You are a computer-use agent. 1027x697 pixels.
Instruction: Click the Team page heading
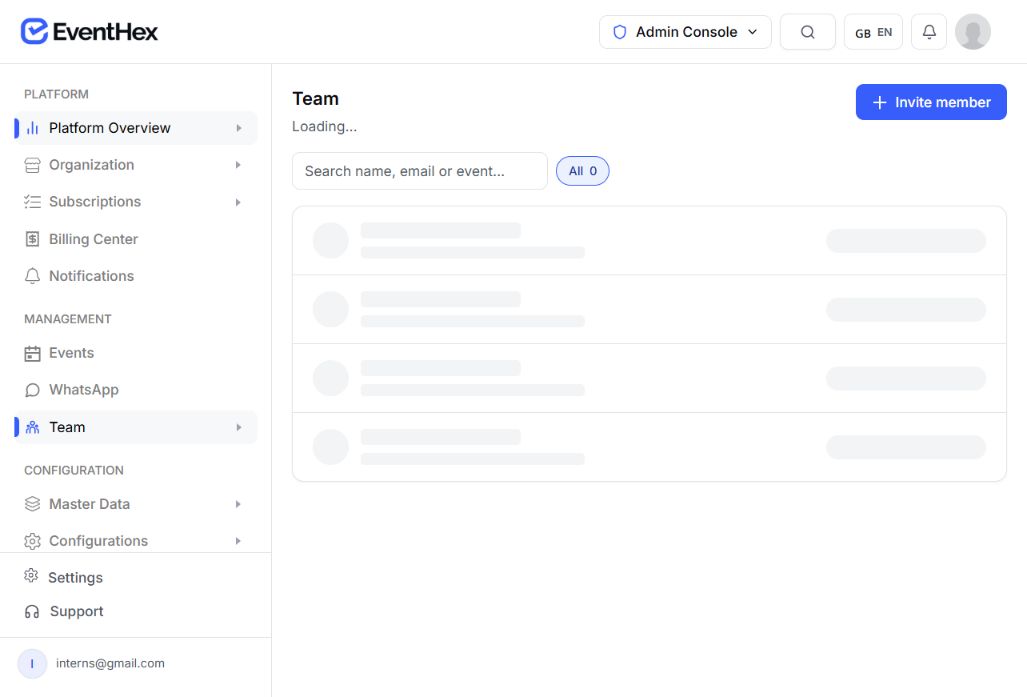pyautogui.click(x=316, y=99)
